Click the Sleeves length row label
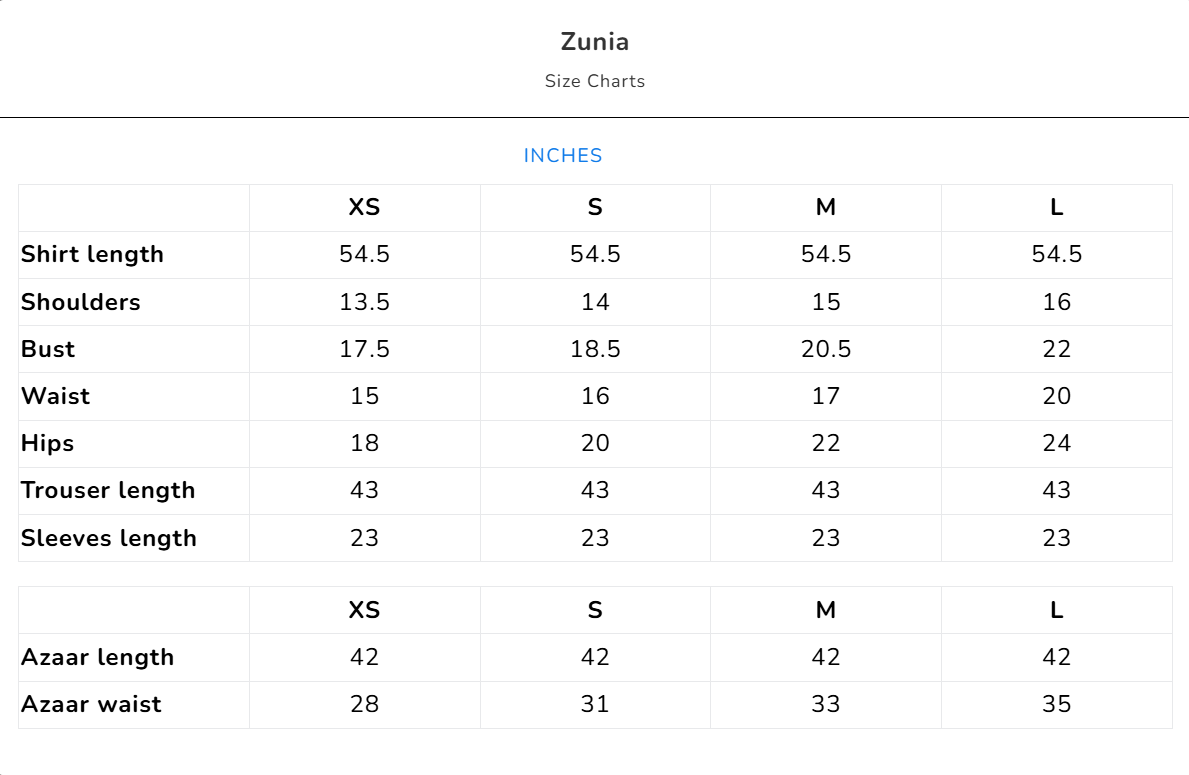This screenshot has height=775, width=1189. [109, 538]
